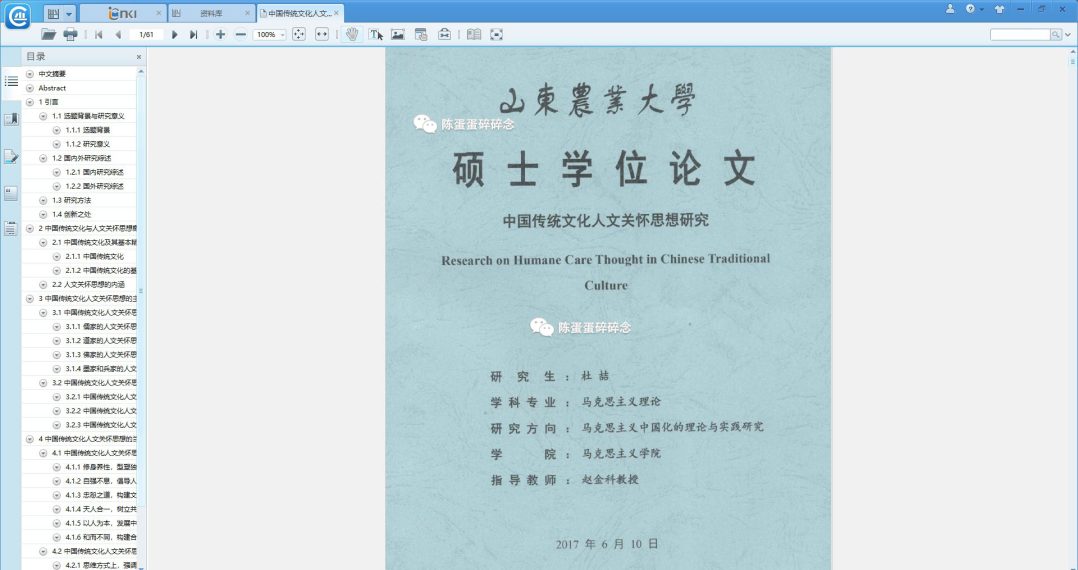The image size is (1078, 570).
Task: Click the CAJViewer logo icon
Action: 17,15
